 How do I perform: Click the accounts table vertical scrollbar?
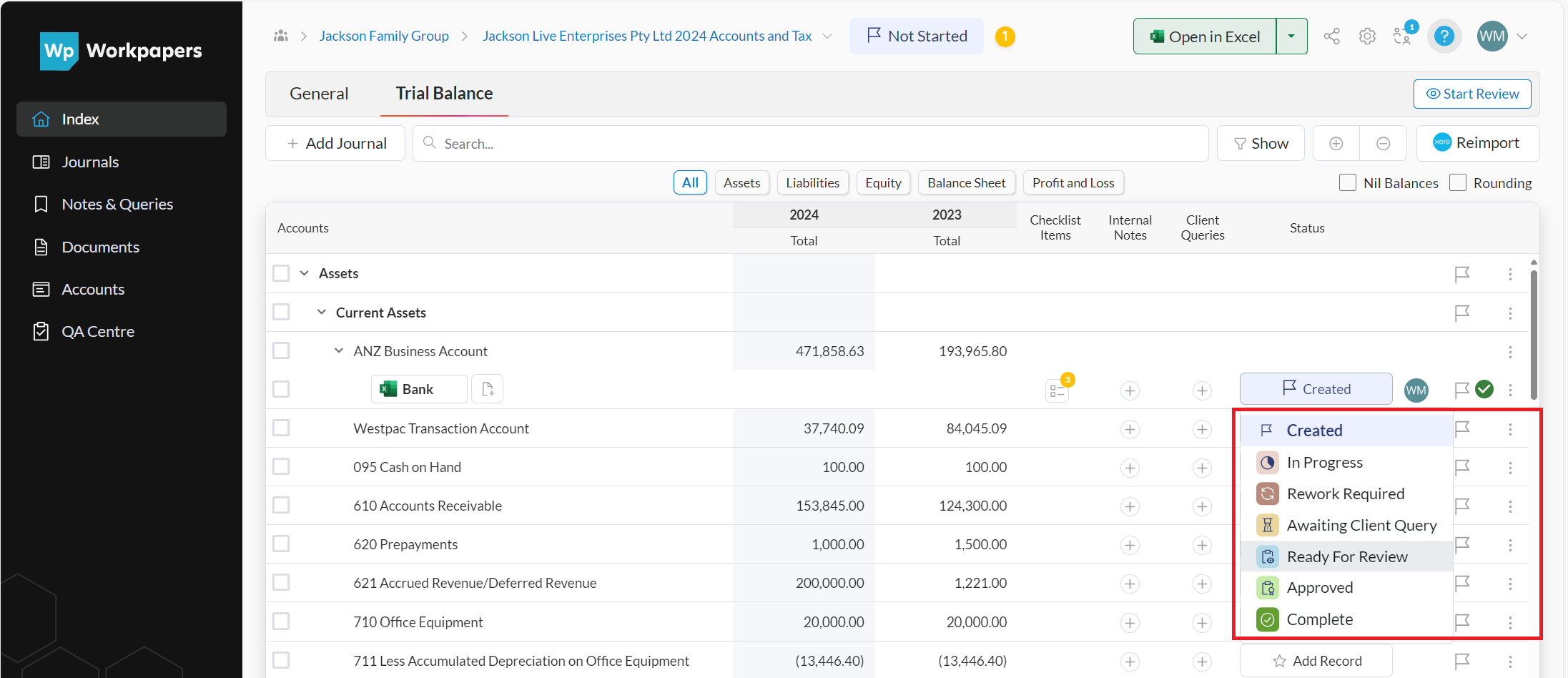click(x=1534, y=333)
